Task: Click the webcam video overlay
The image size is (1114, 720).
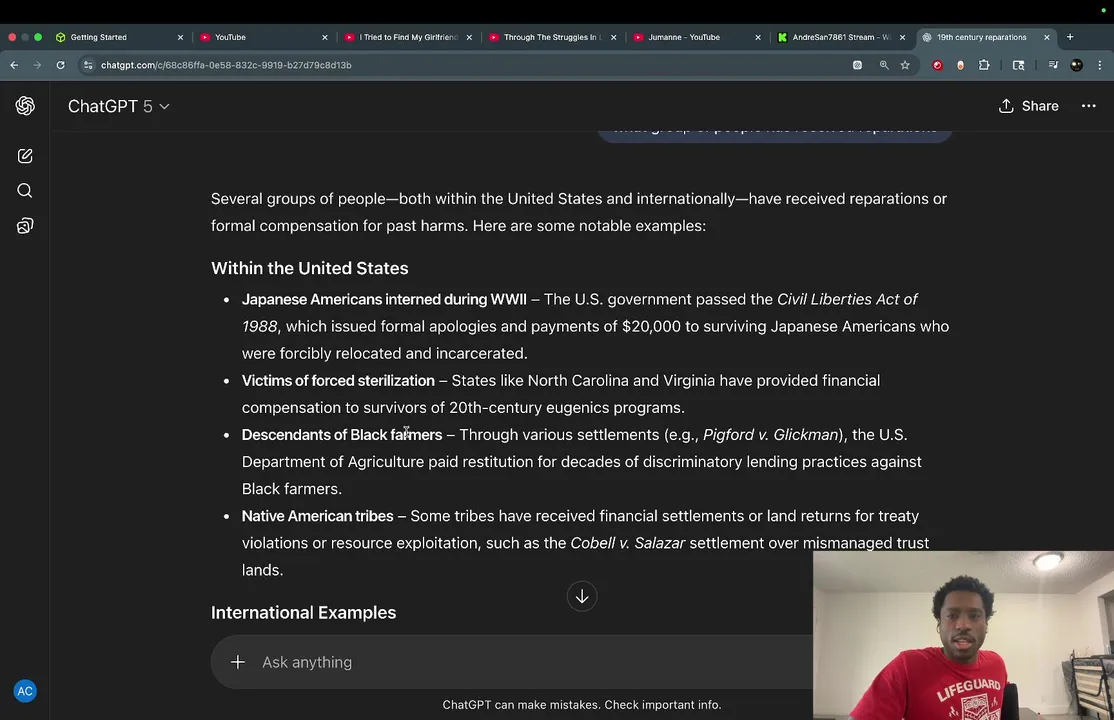Action: point(963,635)
